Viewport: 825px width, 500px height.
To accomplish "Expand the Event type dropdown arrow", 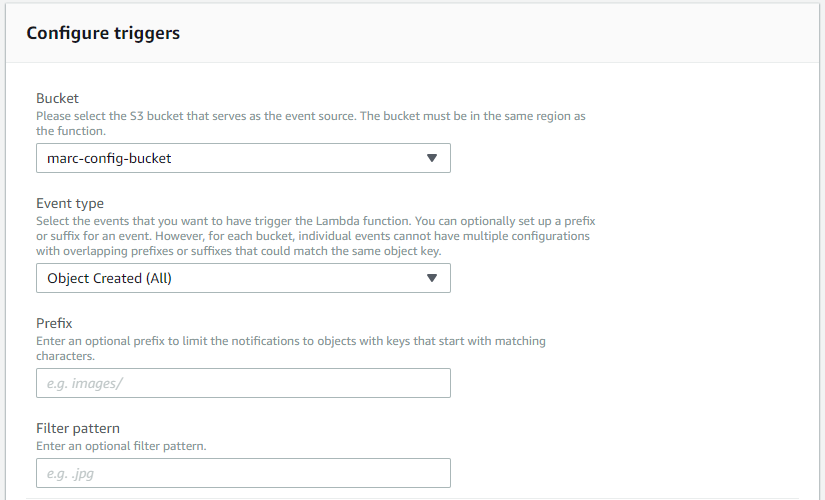I will (431, 278).
